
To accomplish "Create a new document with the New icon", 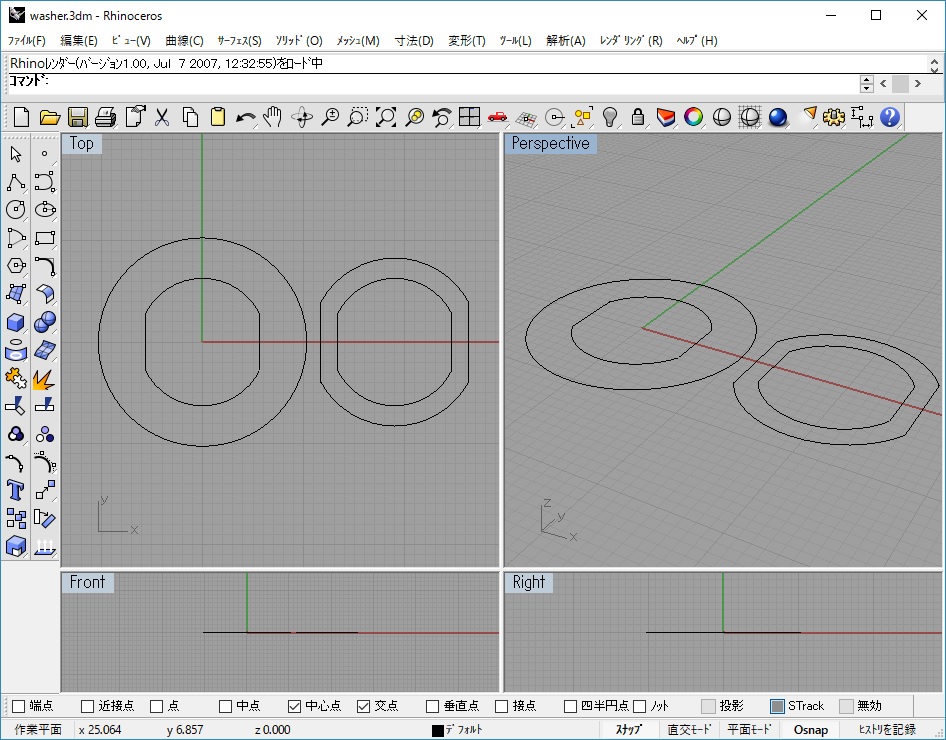I will (x=21, y=117).
